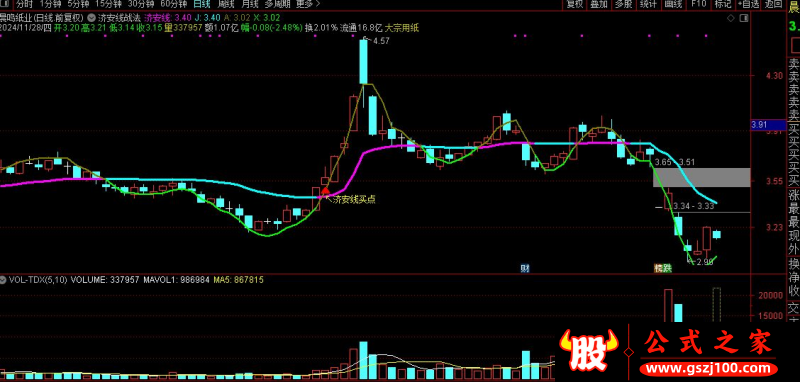Open the 济安线战法 indicator dropdown circle
Viewport: 800px width, 382px height.
click(91, 17)
